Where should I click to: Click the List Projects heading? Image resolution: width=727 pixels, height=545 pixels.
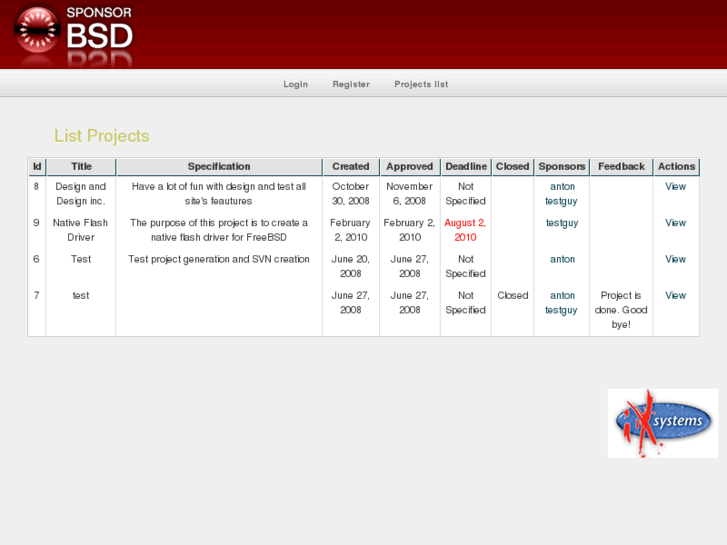pyautogui.click(x=102, y=136)
